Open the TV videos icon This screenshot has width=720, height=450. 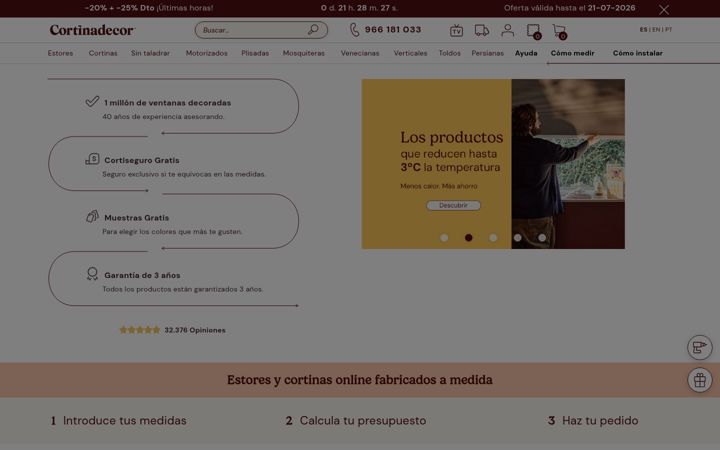coord(456,31)
